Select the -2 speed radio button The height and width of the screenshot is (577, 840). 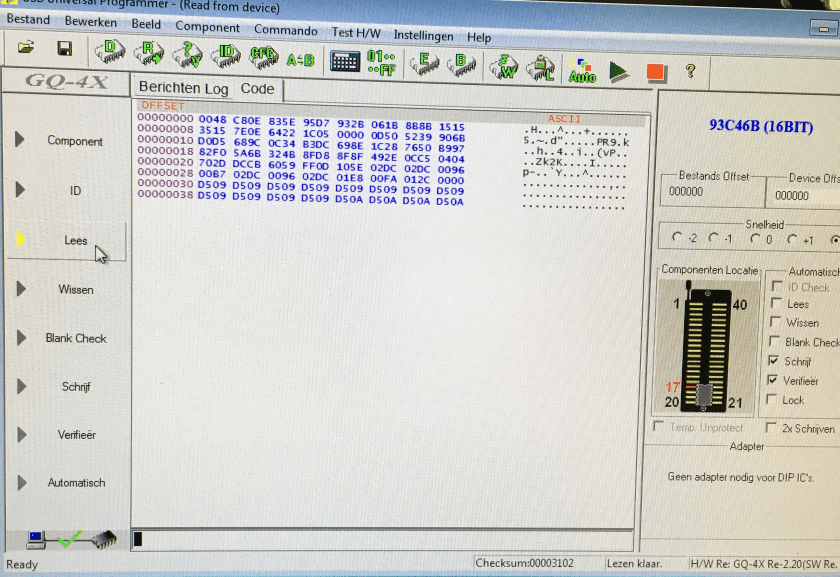click(x=677, y=238)
